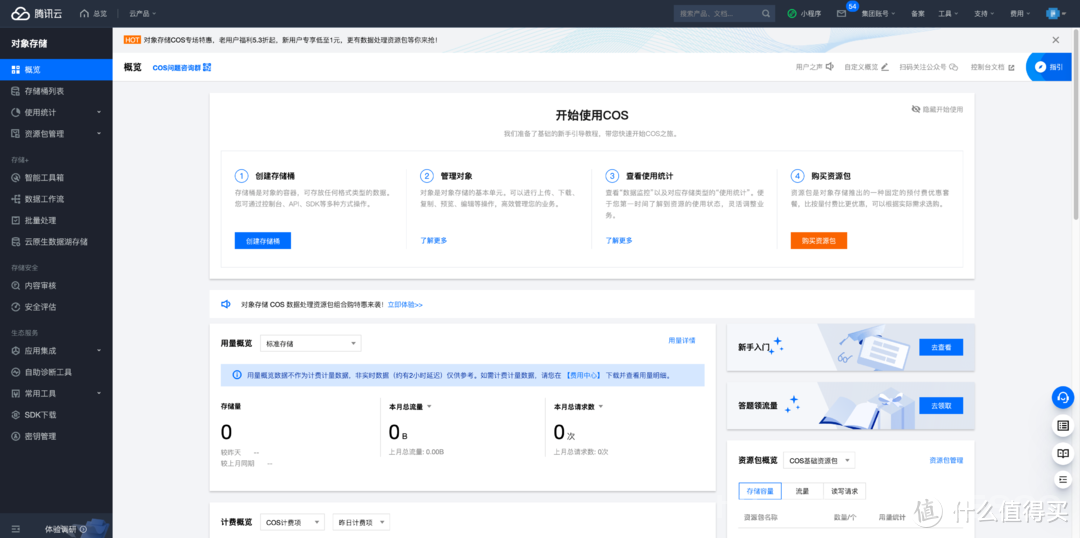The image size is (1080, 538).
Task: Hide the 开始使用 getting-started panel
Action: (x=937, y=109)
